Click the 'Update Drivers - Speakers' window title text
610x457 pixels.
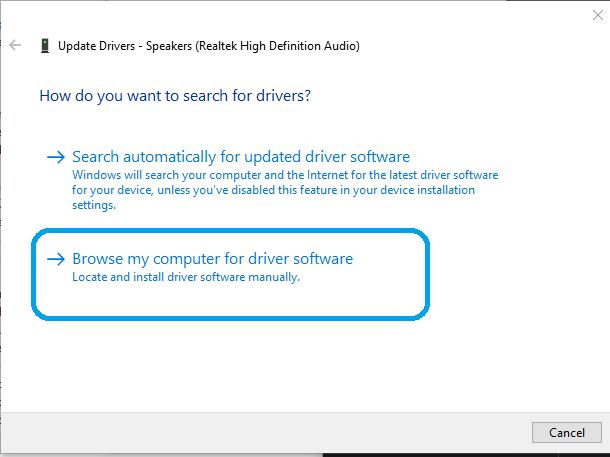tap(209, 46)
